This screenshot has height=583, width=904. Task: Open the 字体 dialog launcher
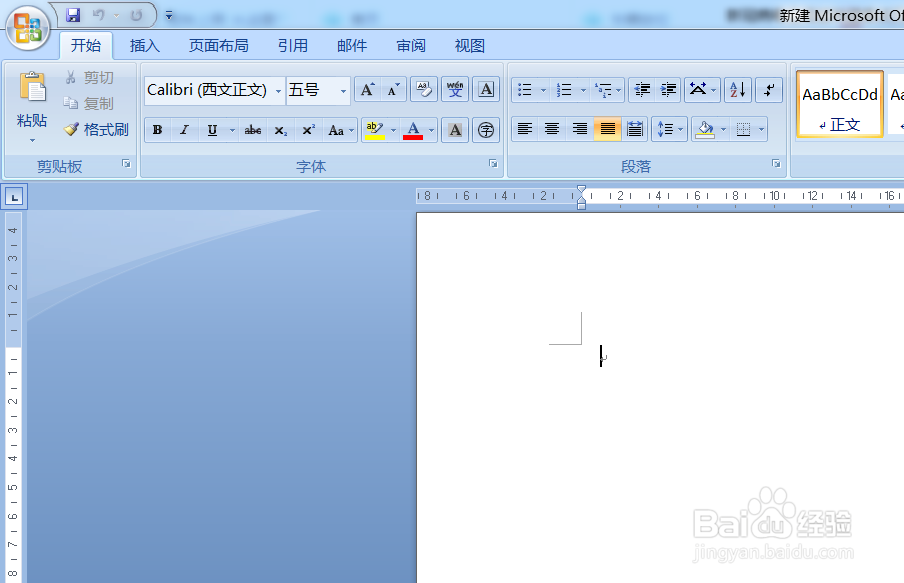(x=494, y=164)
